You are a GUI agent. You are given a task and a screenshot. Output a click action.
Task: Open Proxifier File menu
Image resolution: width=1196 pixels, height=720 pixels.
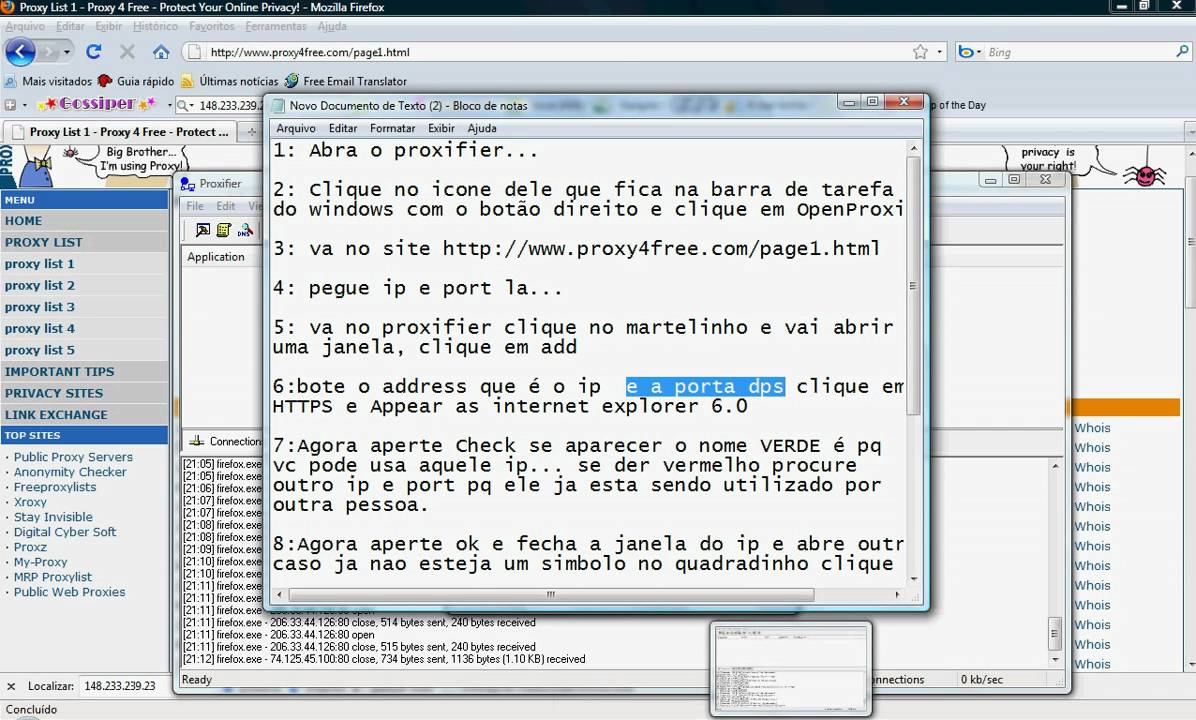tap(195, 206)
